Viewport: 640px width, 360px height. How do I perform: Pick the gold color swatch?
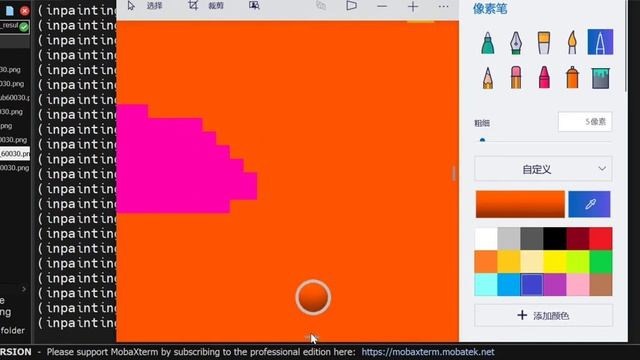(x=509, y=262)
